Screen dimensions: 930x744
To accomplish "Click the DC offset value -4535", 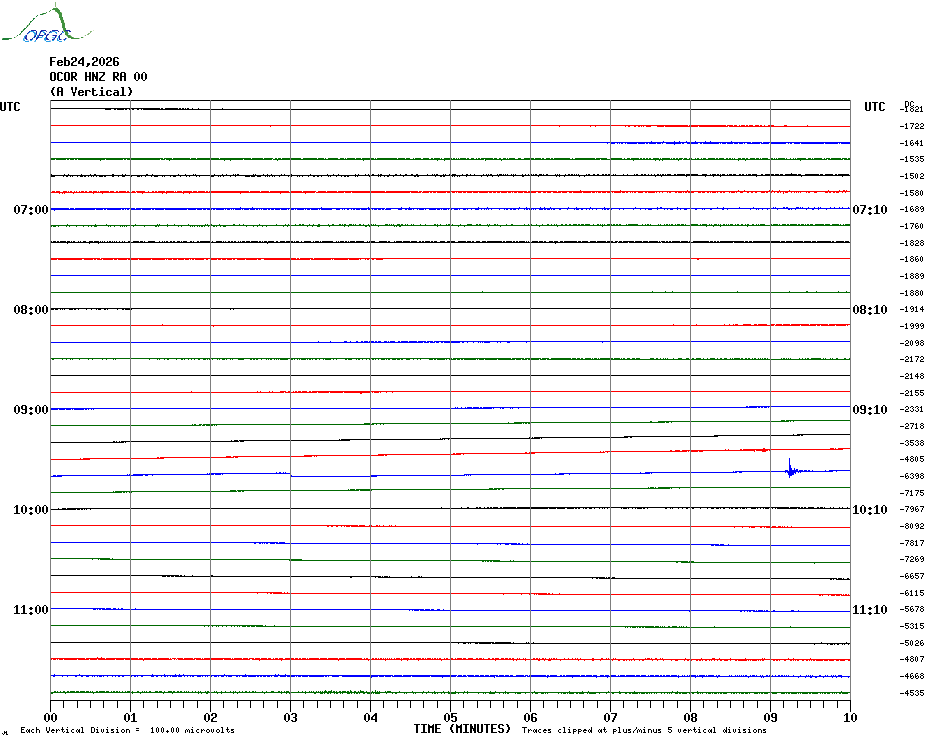I will 912,693.
